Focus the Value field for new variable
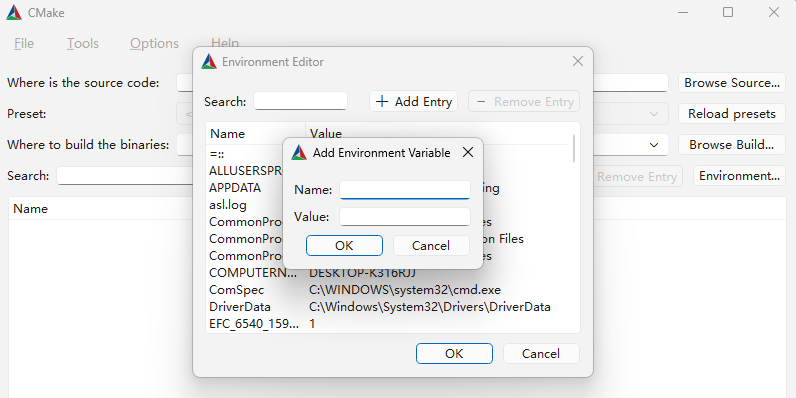796x398 pixels. tap(405, 217)
